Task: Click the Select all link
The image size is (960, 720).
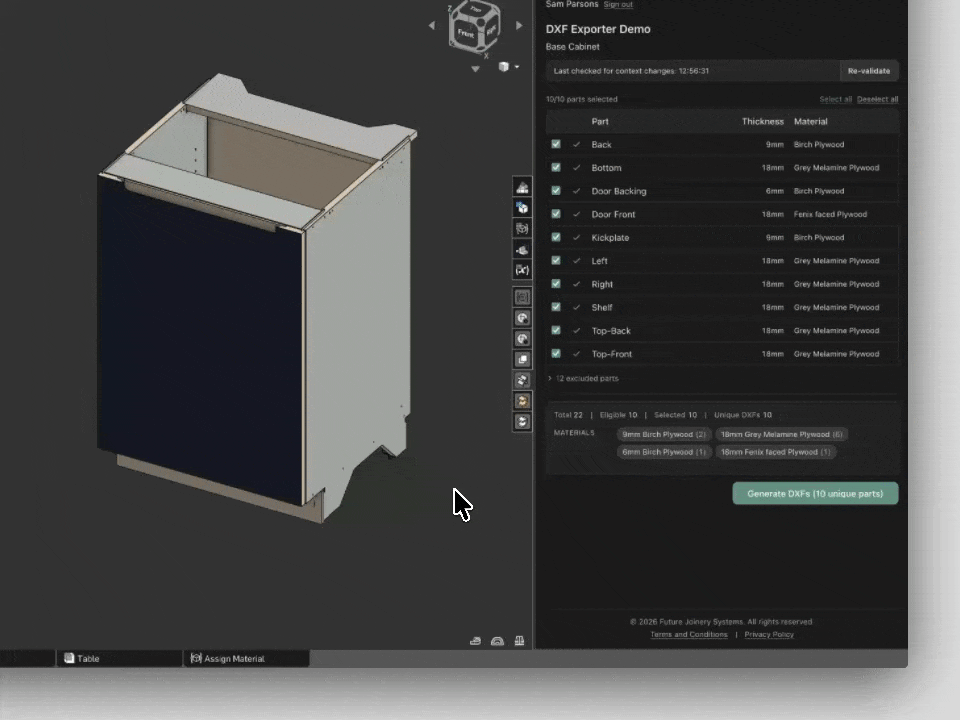Action: 835,99
